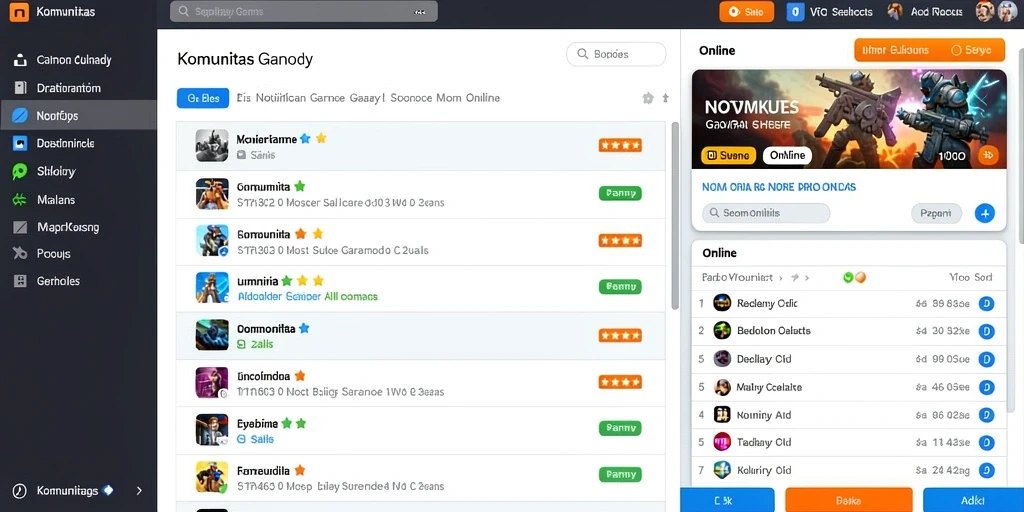Screen dimensions: 1024x512
Task: Open the Shloiry chat bubble icon
Action: click(20, 172)
